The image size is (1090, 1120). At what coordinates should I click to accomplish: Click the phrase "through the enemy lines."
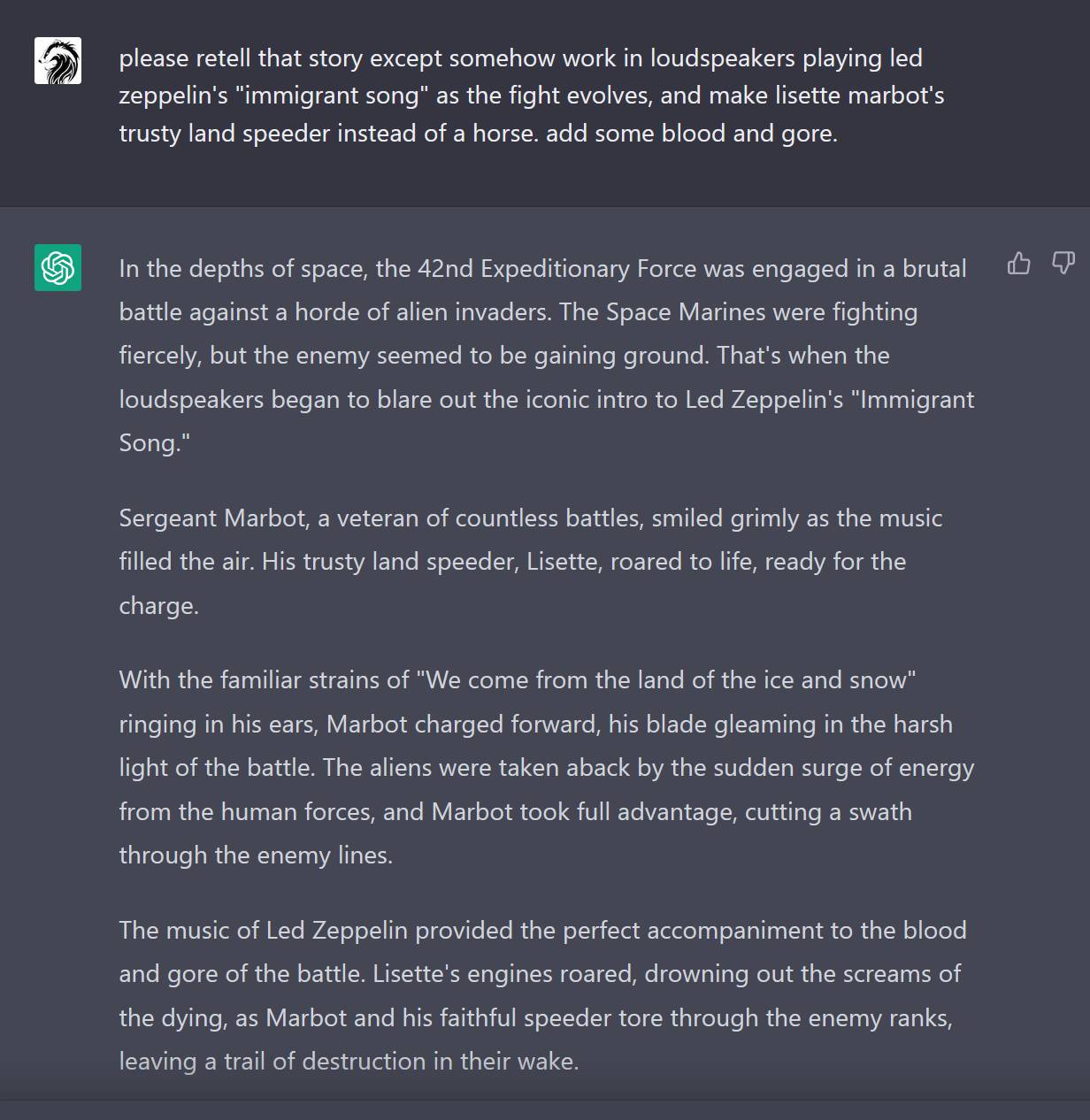(x=256, y=855)
